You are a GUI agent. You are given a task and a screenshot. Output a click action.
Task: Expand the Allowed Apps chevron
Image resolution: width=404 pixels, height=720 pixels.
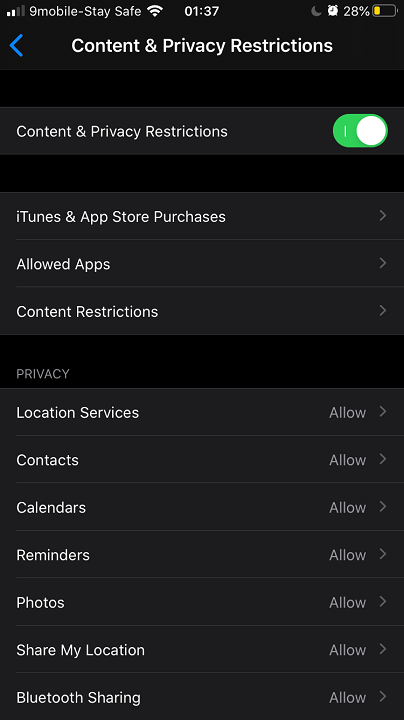click(383, 263)
